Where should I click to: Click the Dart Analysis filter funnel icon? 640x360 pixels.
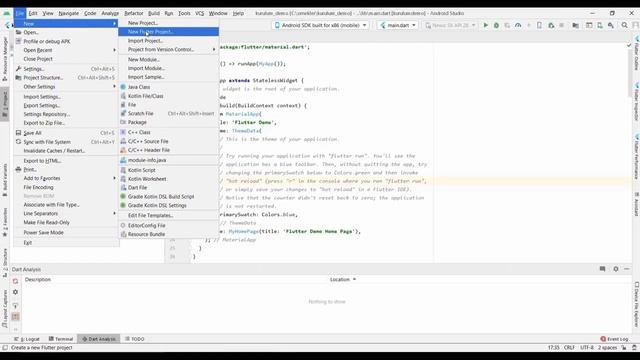tap(16, 306)
